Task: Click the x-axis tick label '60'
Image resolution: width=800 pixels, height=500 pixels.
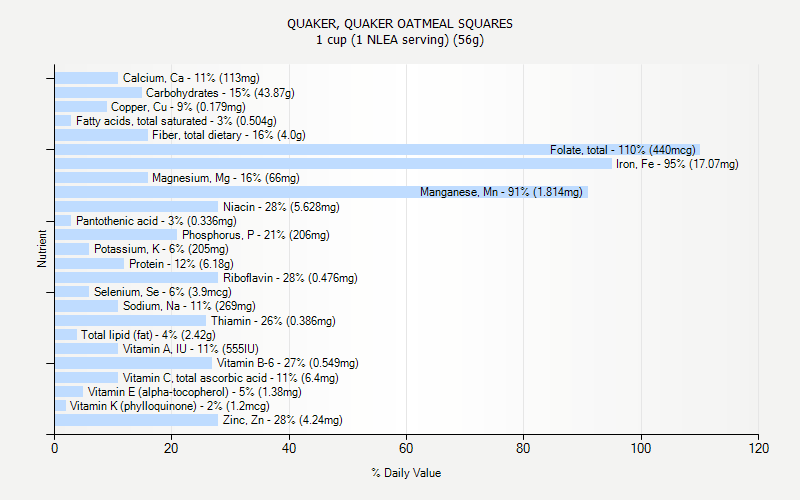Action: [406, 448]
